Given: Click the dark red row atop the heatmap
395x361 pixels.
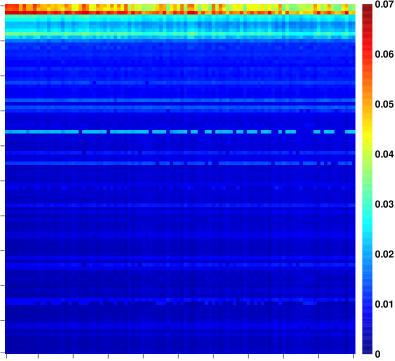Looking at the screenshot, I should [180, 13].
